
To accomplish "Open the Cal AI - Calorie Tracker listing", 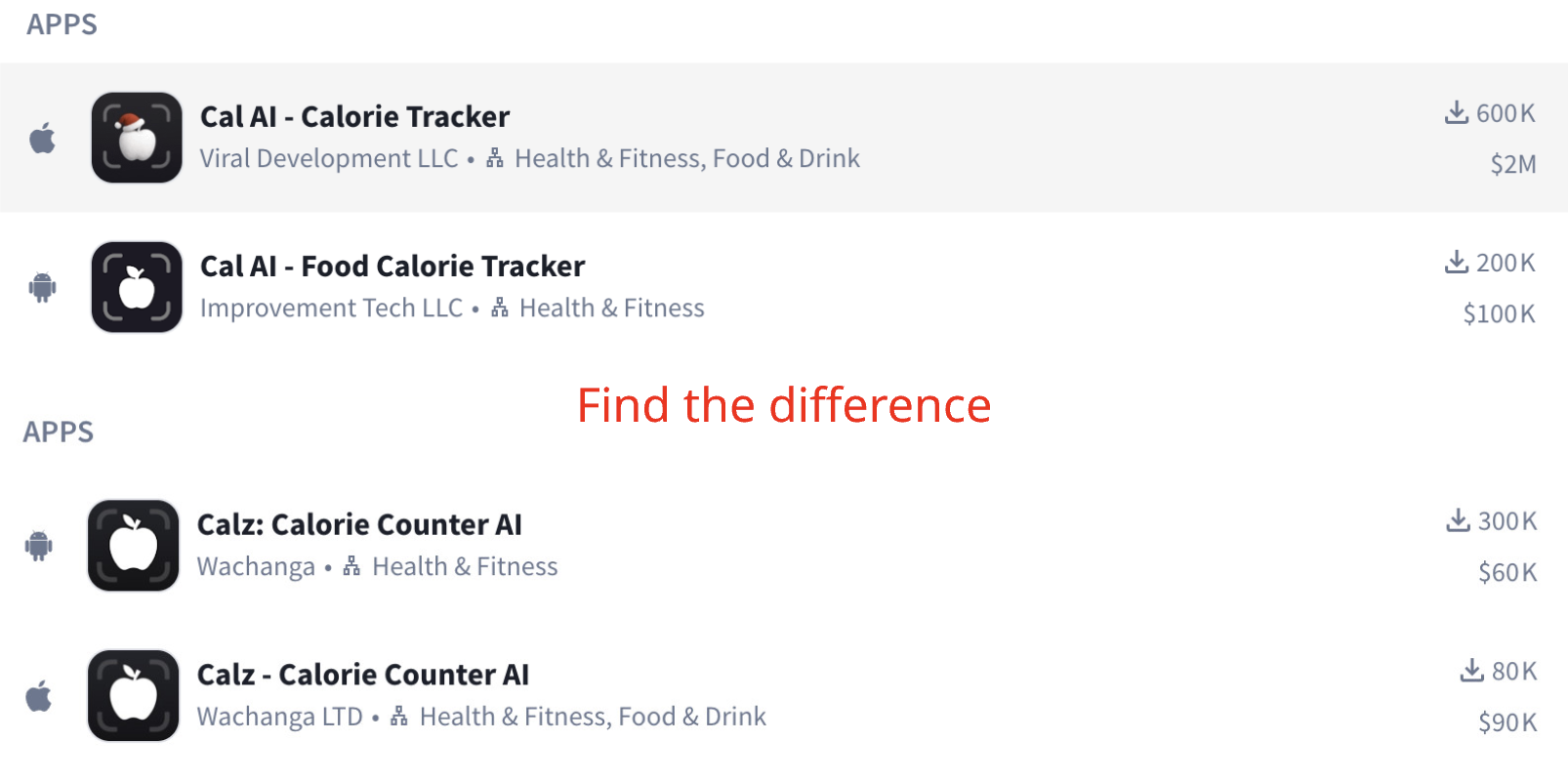I will [353, 116].
